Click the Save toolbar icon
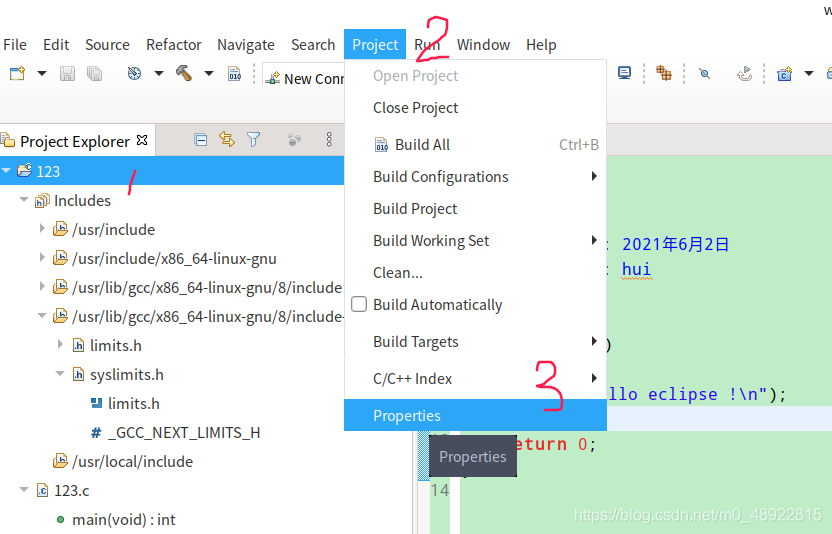The image size is (832, 534). (x=67, y=73)
